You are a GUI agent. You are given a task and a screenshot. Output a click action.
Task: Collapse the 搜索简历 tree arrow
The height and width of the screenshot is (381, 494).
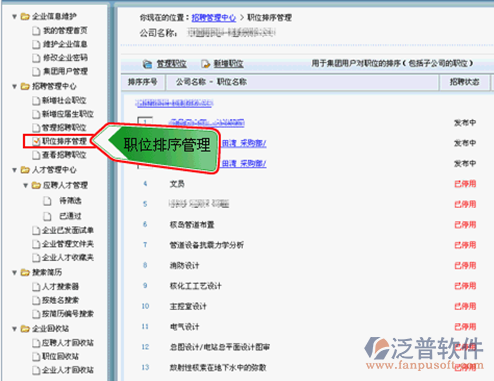[x=14, y=273]
